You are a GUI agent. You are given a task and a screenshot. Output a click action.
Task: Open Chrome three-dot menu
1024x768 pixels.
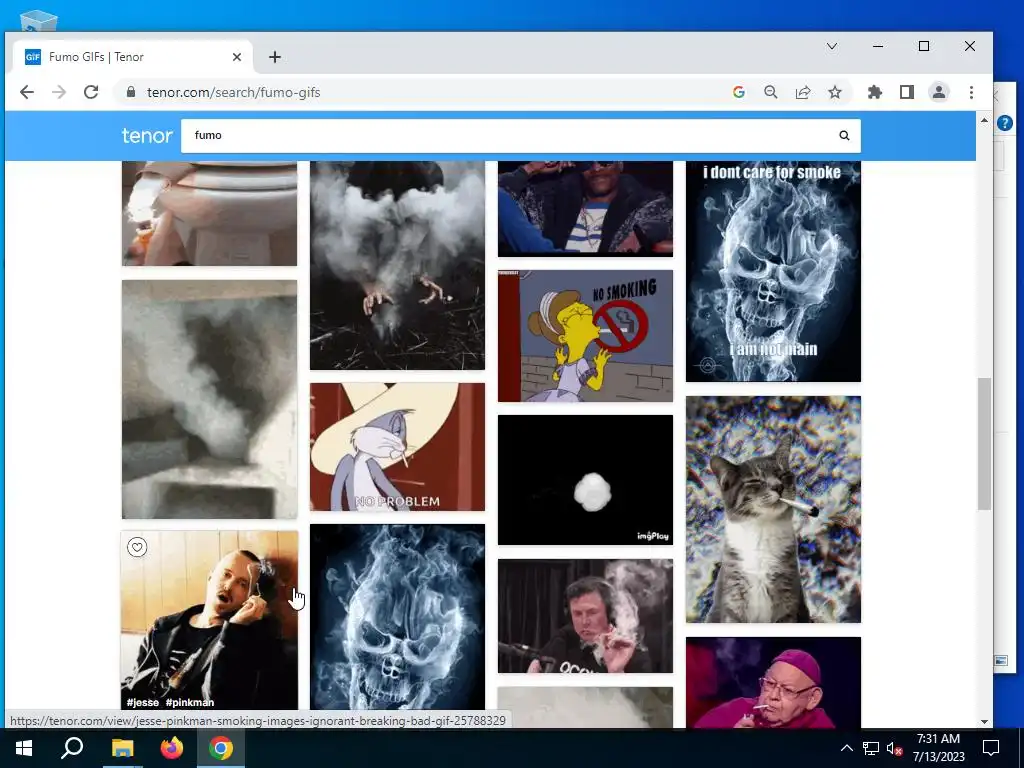[971, 92]
